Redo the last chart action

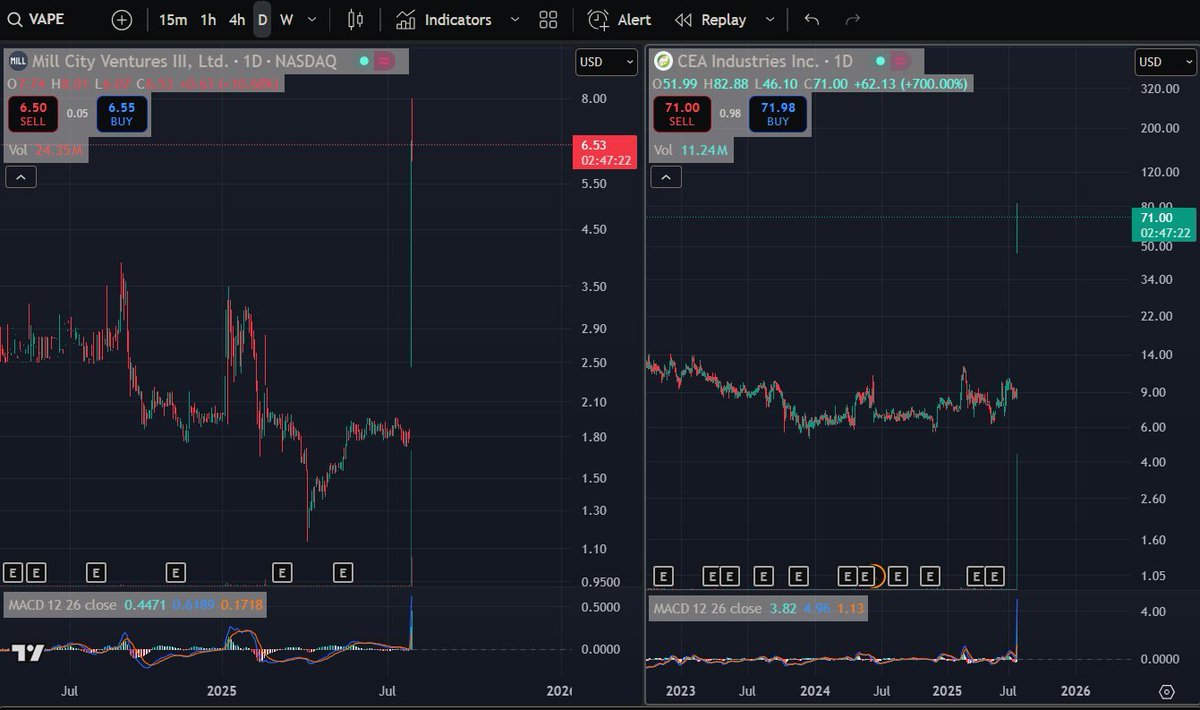point(853,20)
